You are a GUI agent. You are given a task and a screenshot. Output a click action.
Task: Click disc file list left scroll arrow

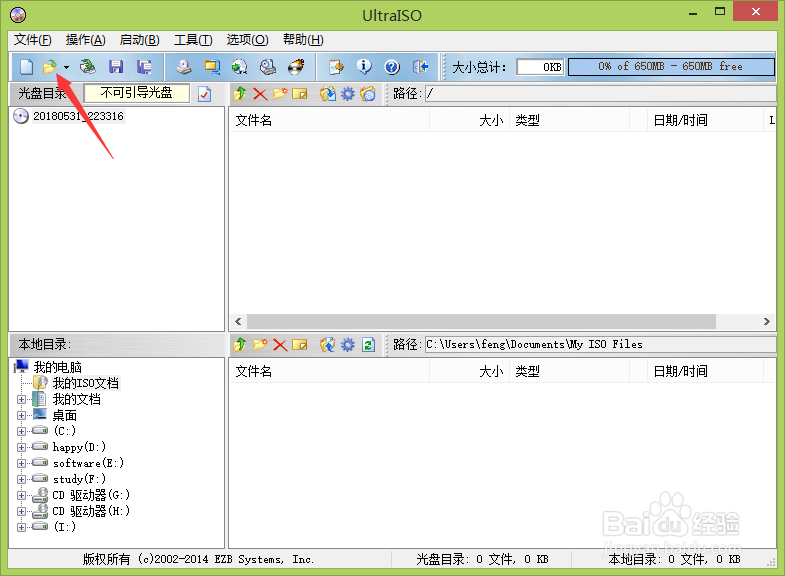click(238, 321)
